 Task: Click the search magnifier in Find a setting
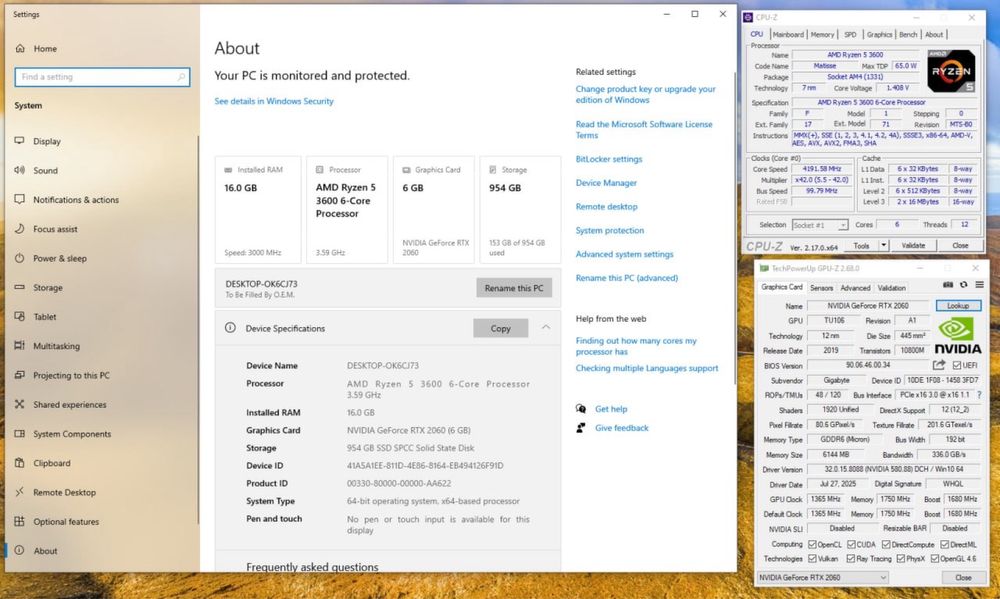point(181,77)
